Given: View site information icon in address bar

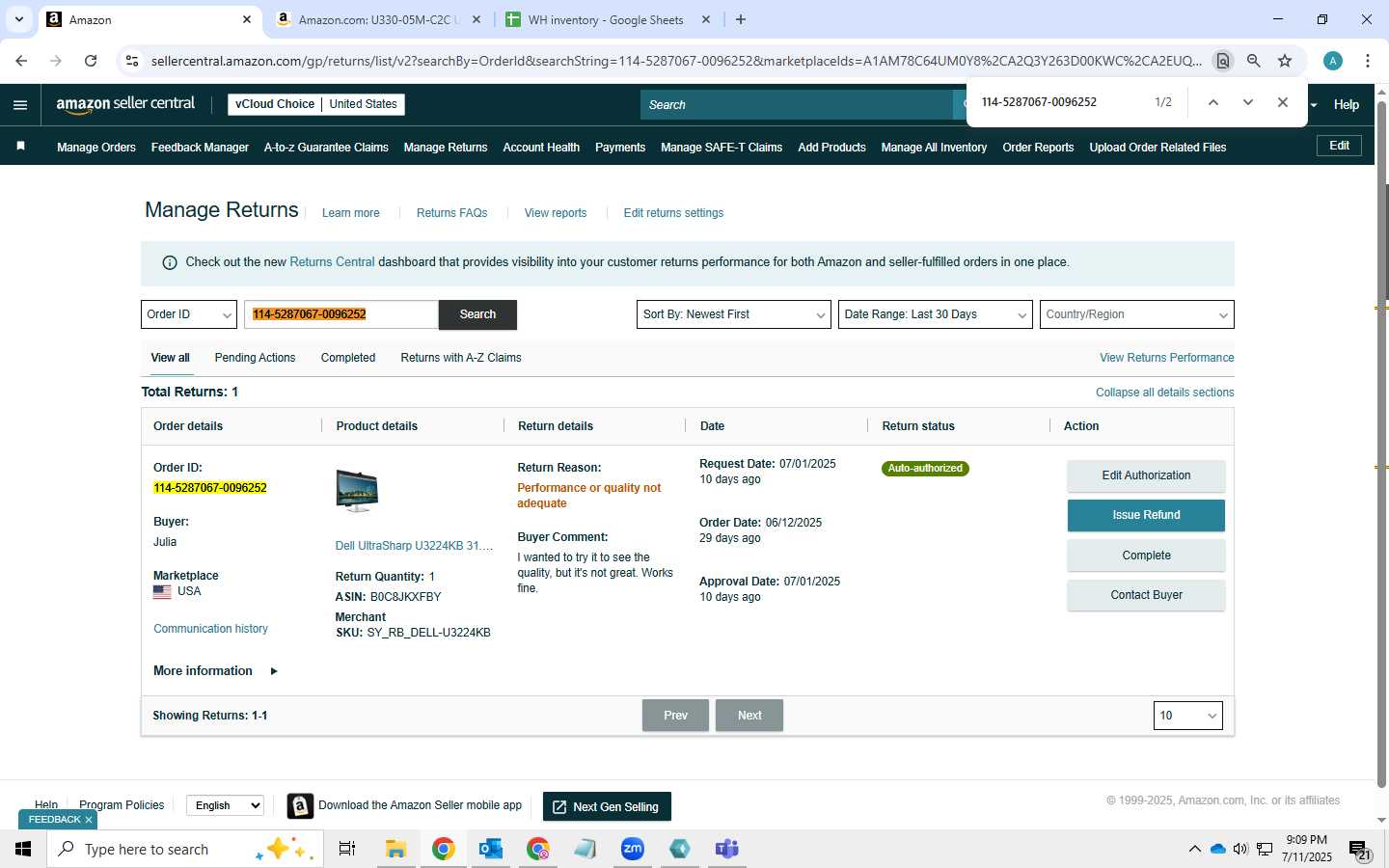Looking at the screenshot, I should (x=132, y=61).
